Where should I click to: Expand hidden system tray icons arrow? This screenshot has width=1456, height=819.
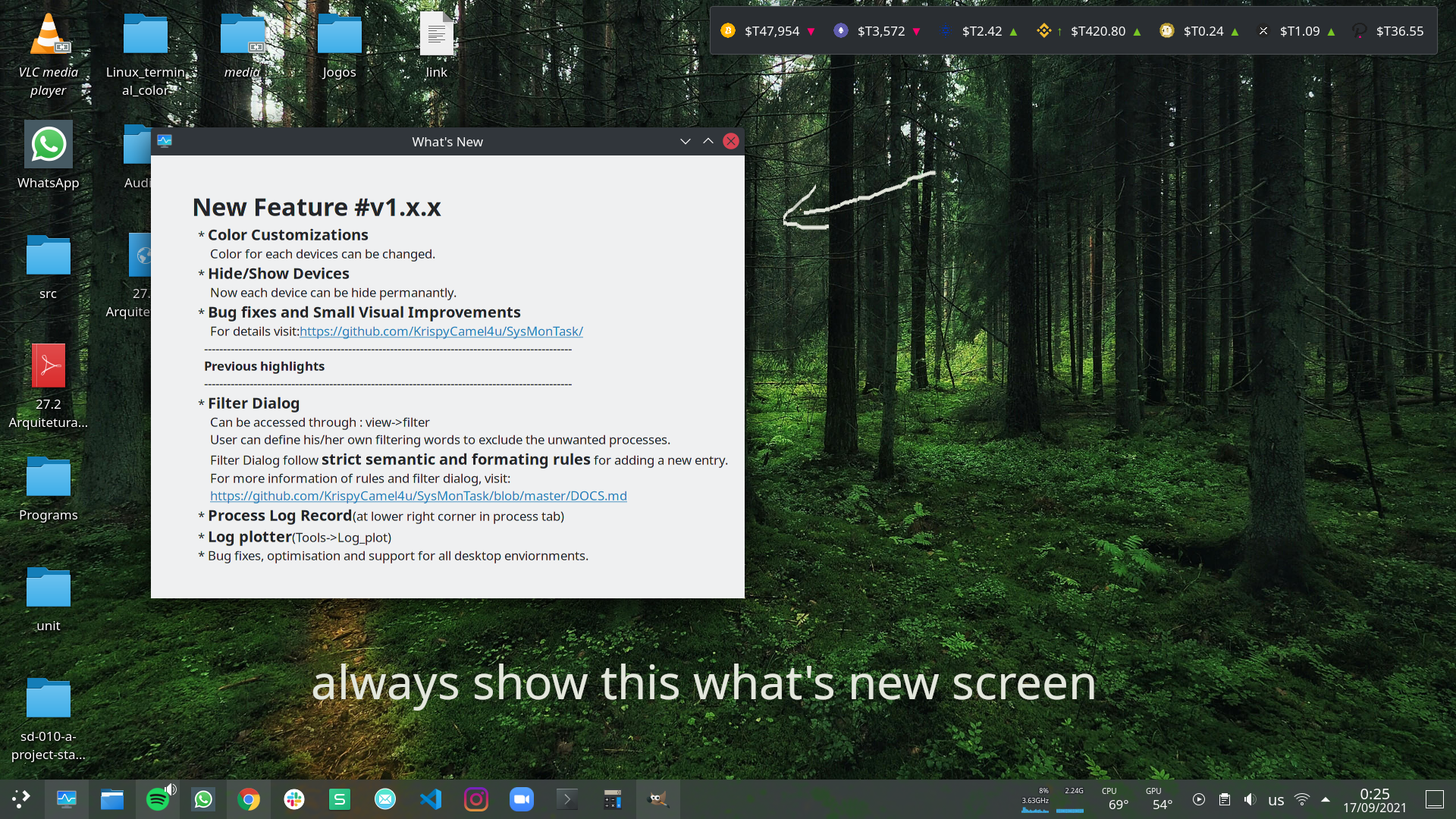1326,799
